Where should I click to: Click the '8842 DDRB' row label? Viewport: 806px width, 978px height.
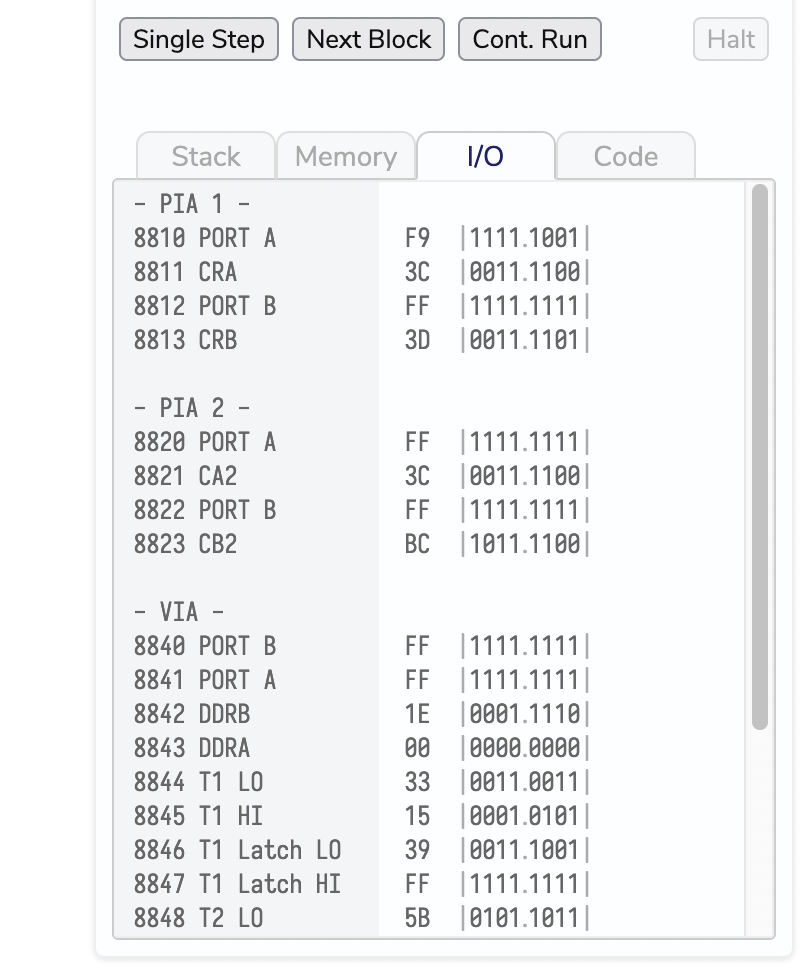[192, 714]
